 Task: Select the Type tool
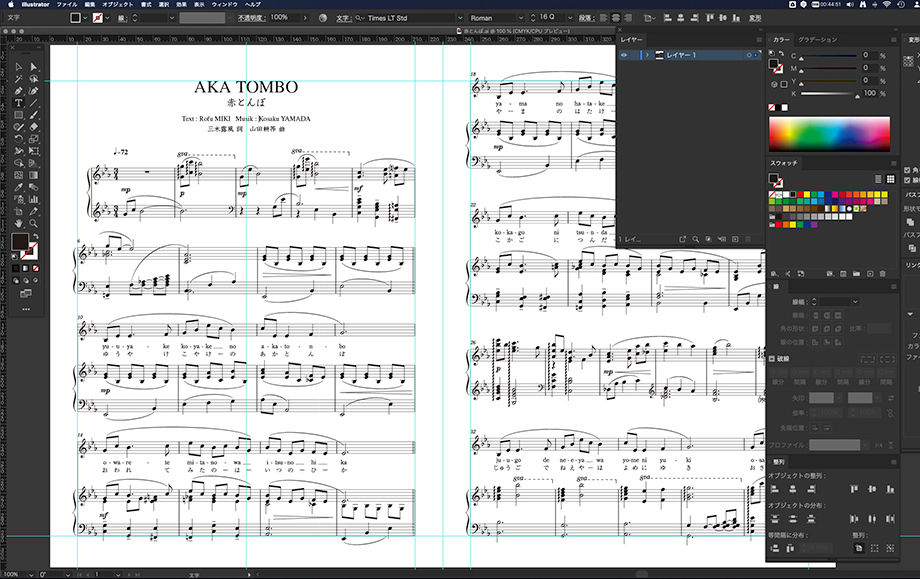click(19, 103)
